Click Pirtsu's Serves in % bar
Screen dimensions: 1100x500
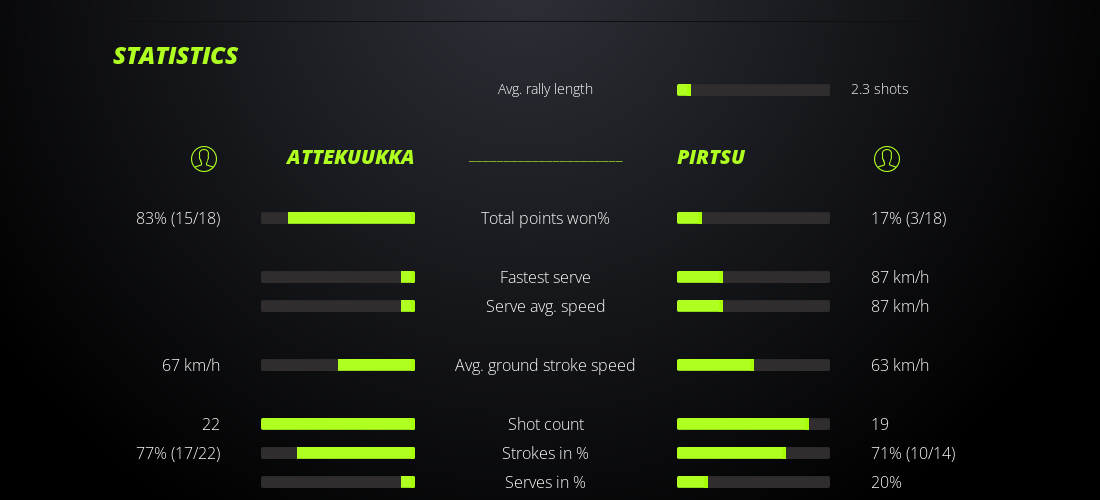coord(753,482)
